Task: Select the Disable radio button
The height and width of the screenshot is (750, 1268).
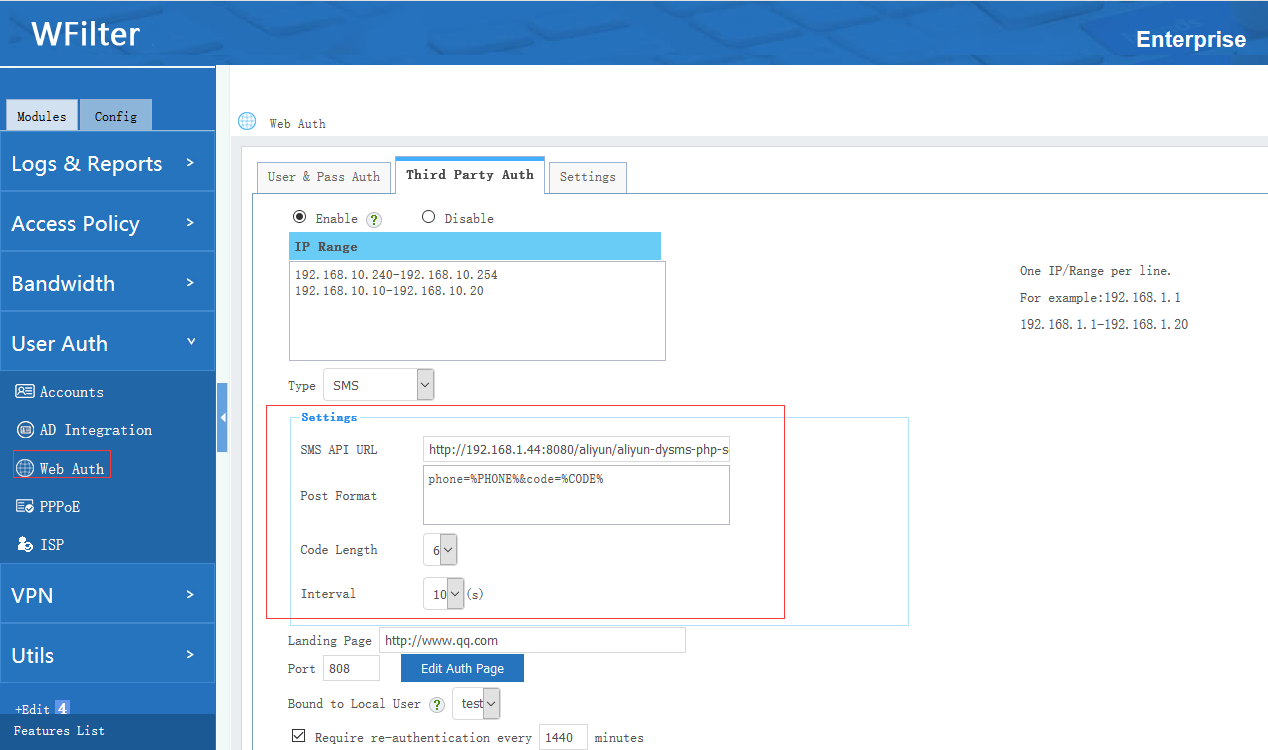Action: click(428, 217)
